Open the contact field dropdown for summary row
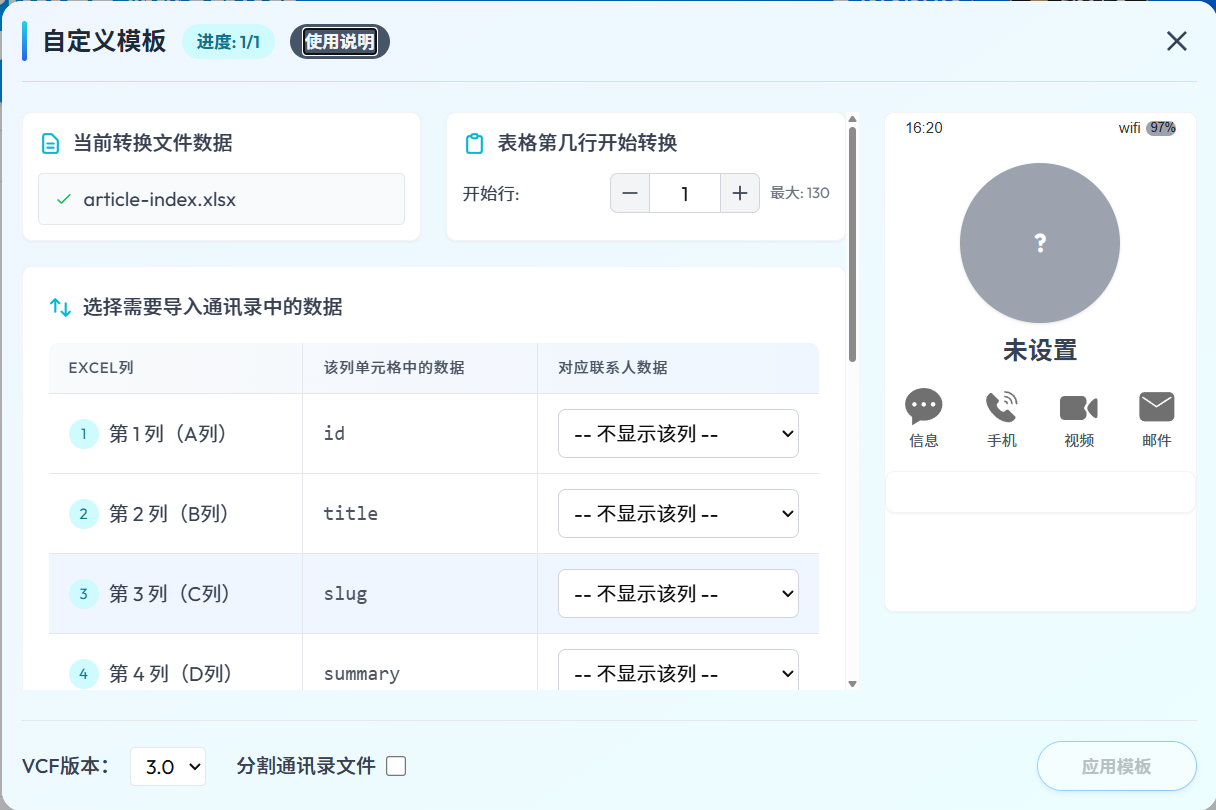This screenshot has height=810, width=1216. coord(678,670)
